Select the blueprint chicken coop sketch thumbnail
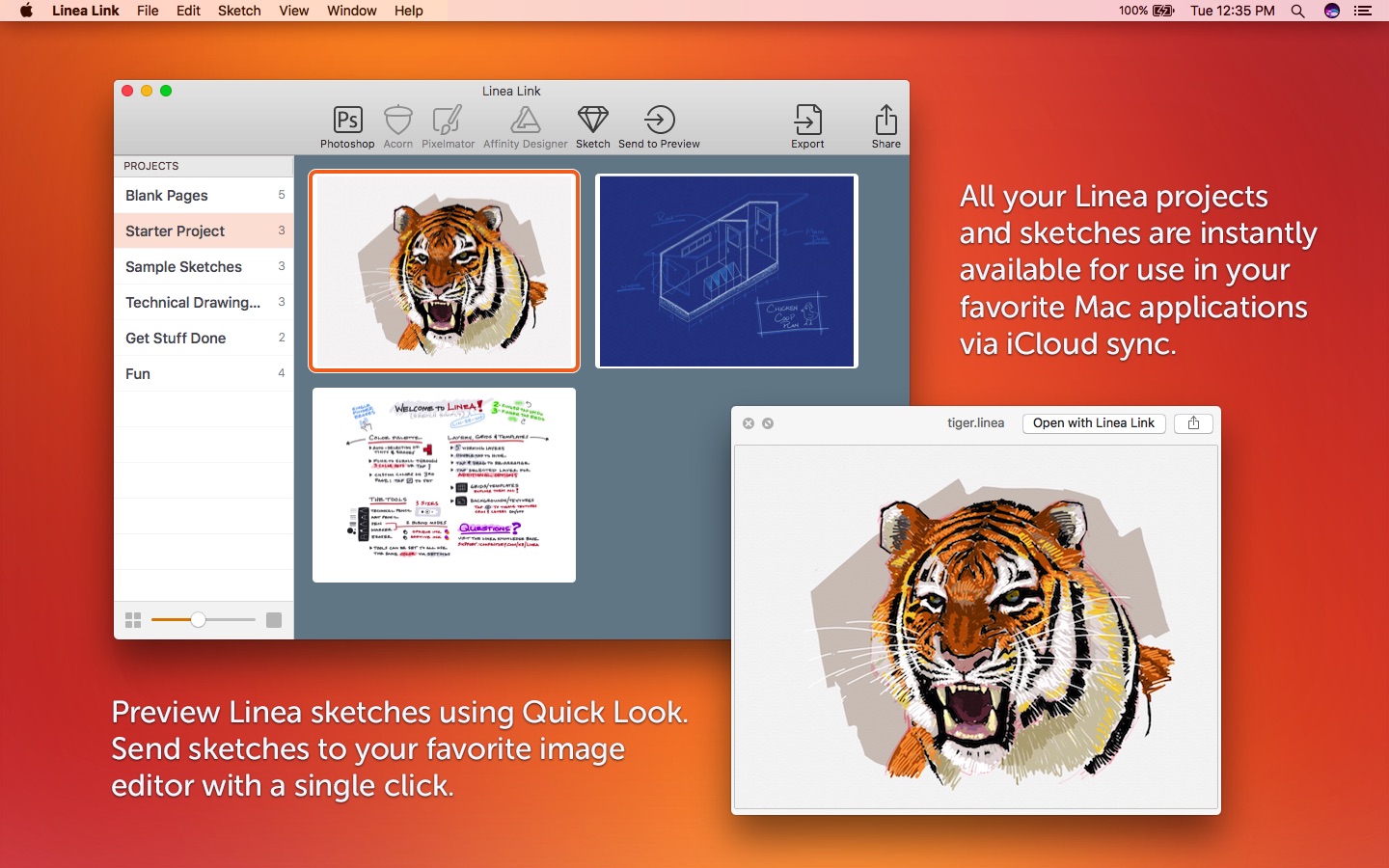This screenshot has height=868, width=1389. [x=726, y=271]
